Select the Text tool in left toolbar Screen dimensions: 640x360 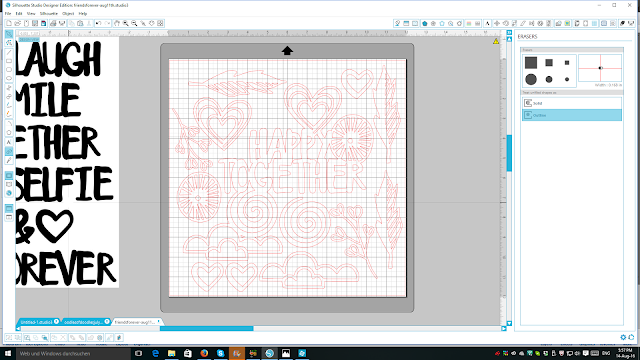pos(9,142)
